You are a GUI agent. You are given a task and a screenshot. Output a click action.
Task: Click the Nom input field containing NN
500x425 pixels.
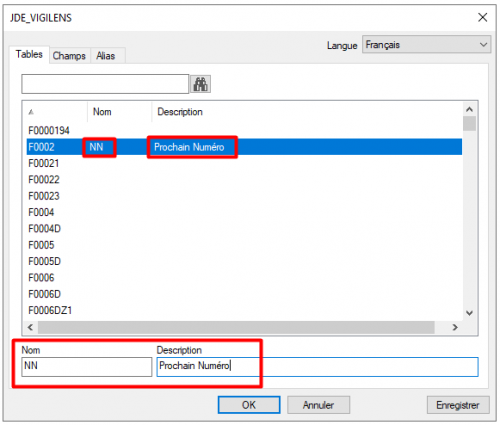tap(87, 367)
